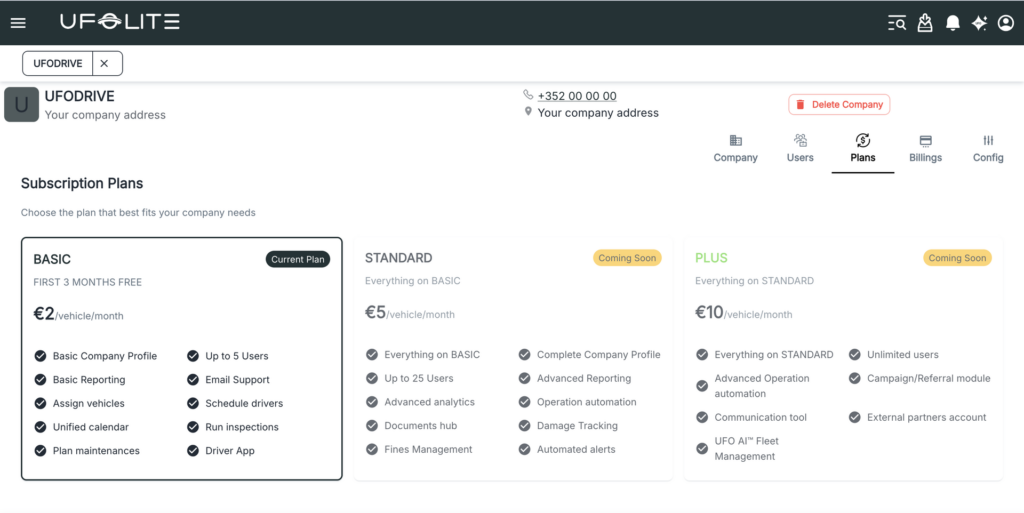
Task: Go to the Users tab
Action: [x=800, y=149]
